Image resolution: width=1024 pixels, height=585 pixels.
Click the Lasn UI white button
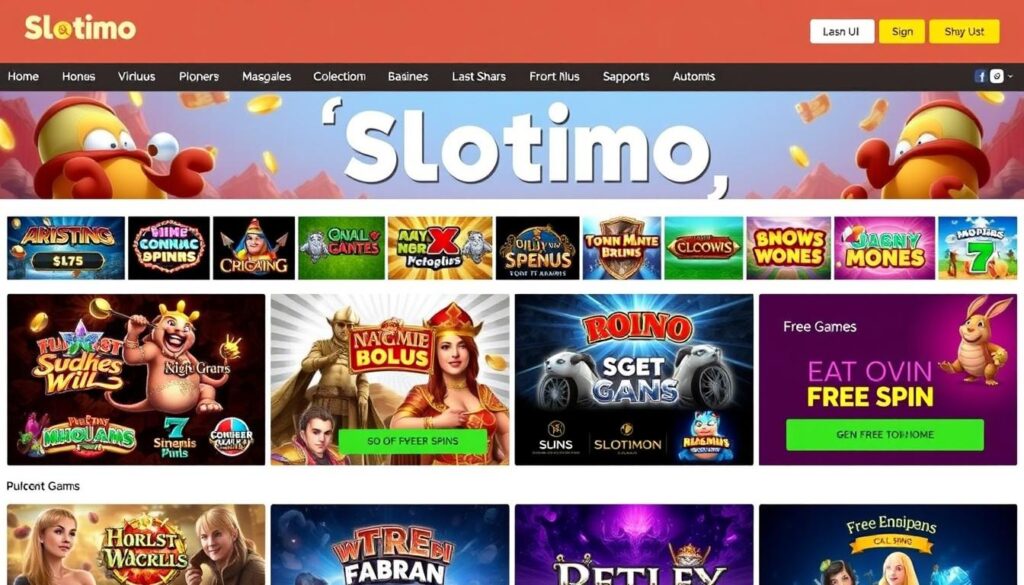(x=842, y=31)
